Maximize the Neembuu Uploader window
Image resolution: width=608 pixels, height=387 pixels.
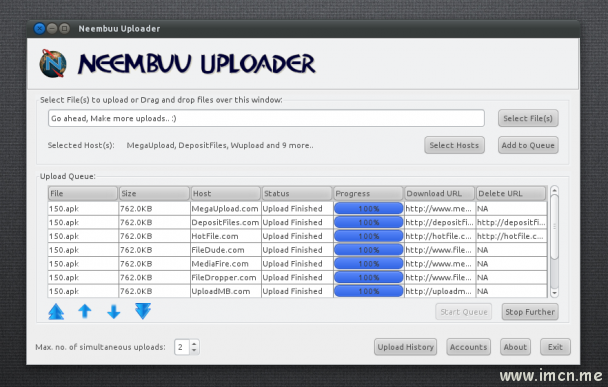coord(65,28)
